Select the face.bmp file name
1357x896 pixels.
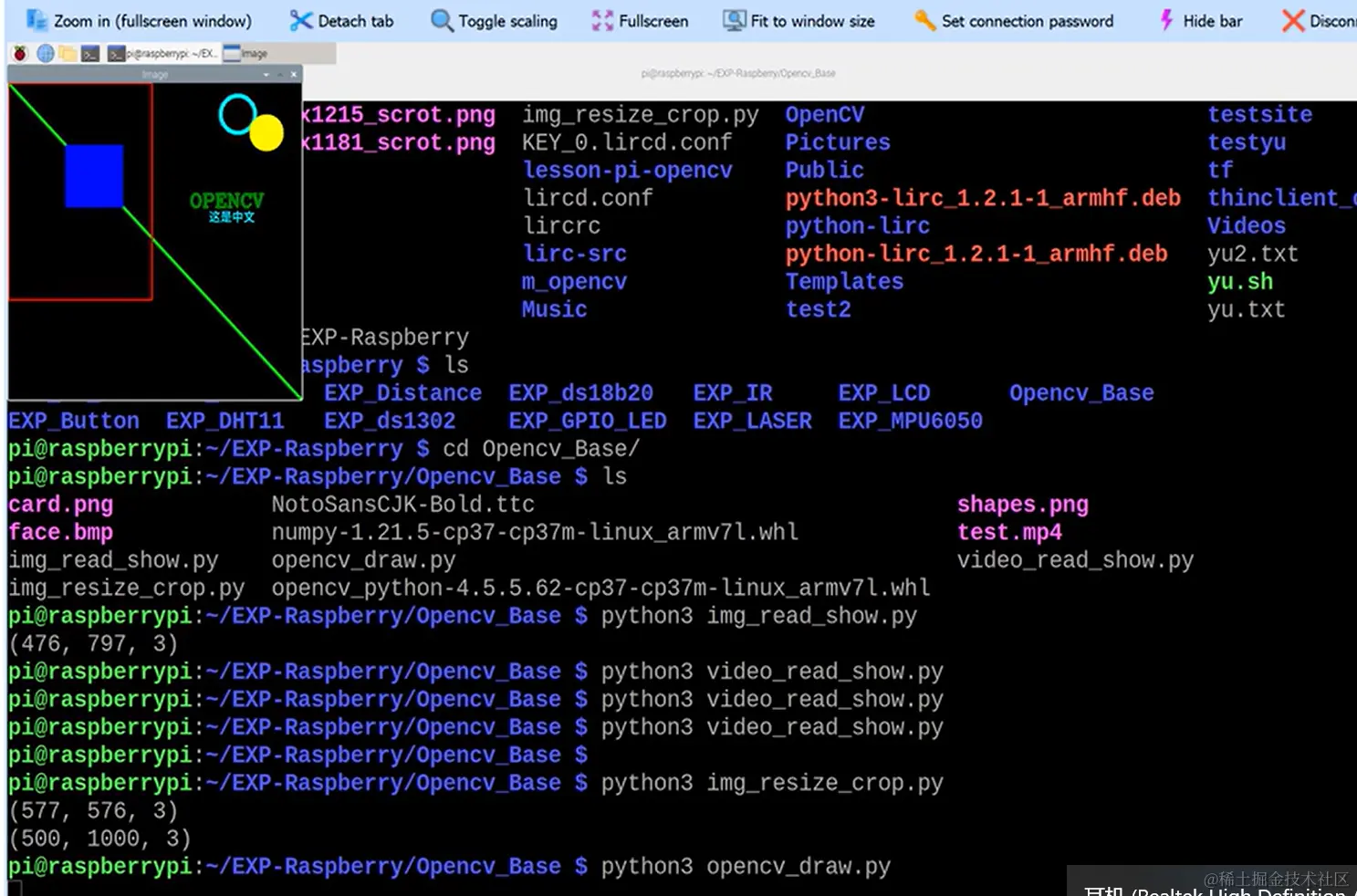click(x=61, y=532)
